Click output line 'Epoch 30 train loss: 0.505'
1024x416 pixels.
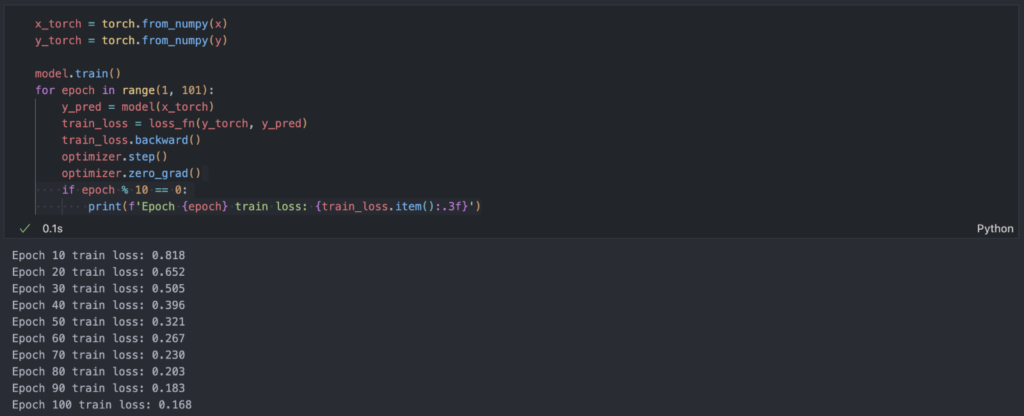tap(99, 289)
